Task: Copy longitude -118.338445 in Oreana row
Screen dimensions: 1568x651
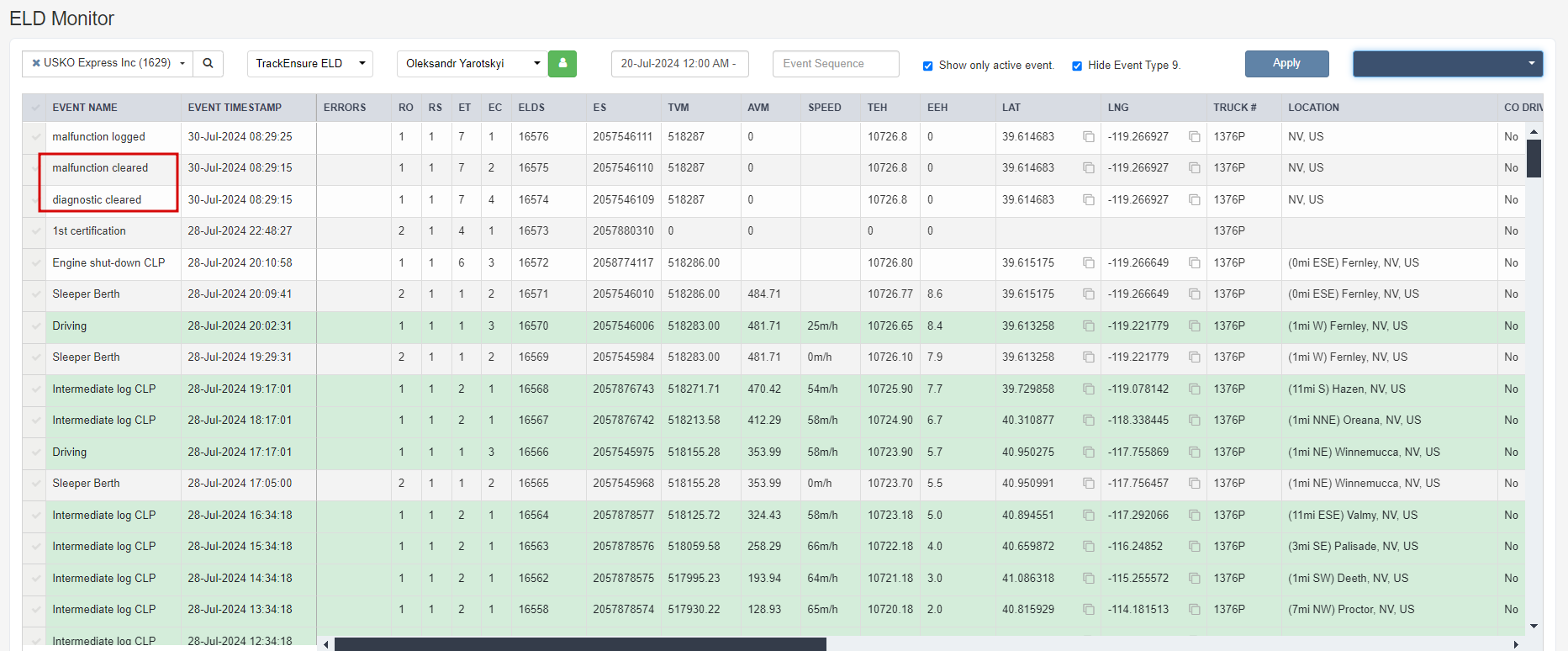Action: 1195,420
